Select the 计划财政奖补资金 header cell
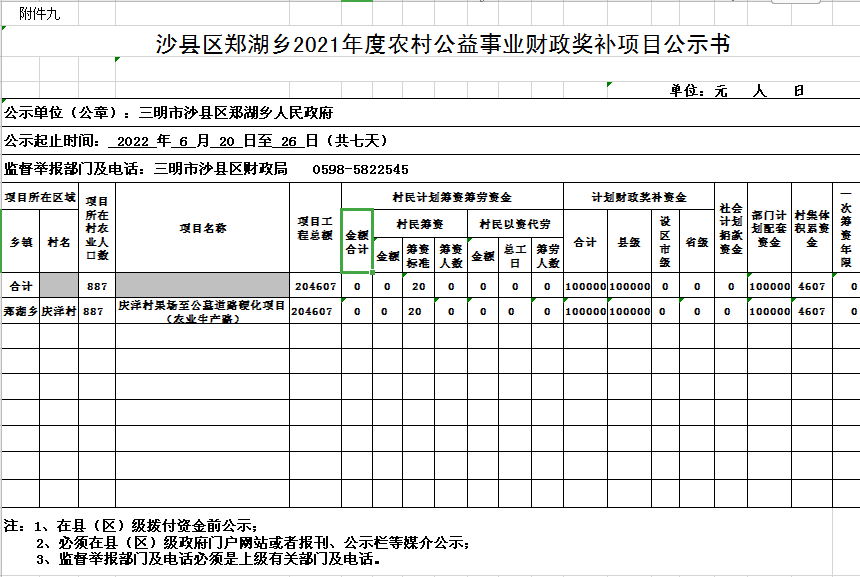 click(x=638, y=197)
